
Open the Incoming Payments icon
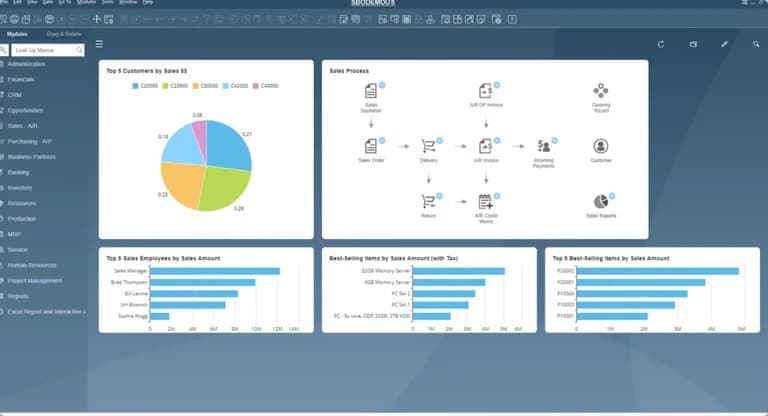point(543,146)
